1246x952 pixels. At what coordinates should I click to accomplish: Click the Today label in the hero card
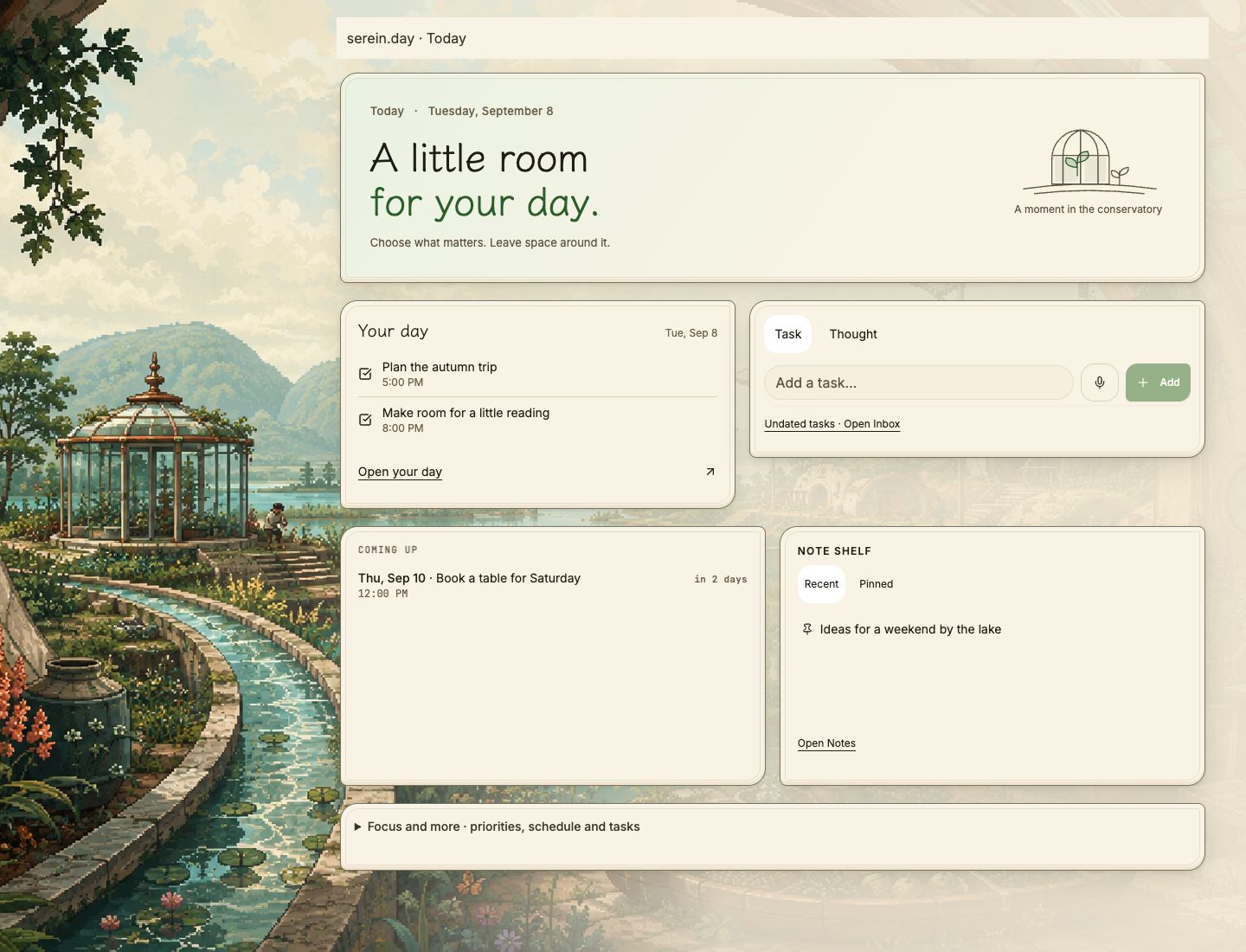tap(387, 111)
